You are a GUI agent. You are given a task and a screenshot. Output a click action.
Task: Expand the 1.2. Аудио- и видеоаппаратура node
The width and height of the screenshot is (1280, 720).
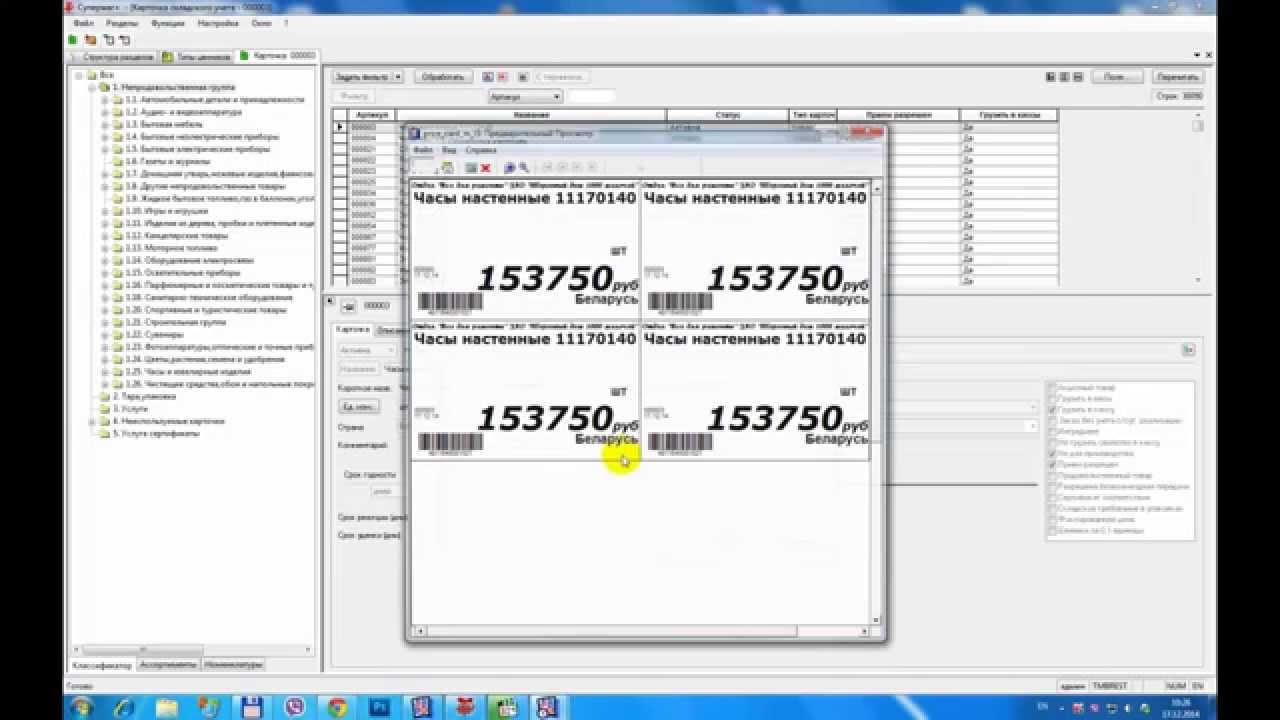click(104, 112)
